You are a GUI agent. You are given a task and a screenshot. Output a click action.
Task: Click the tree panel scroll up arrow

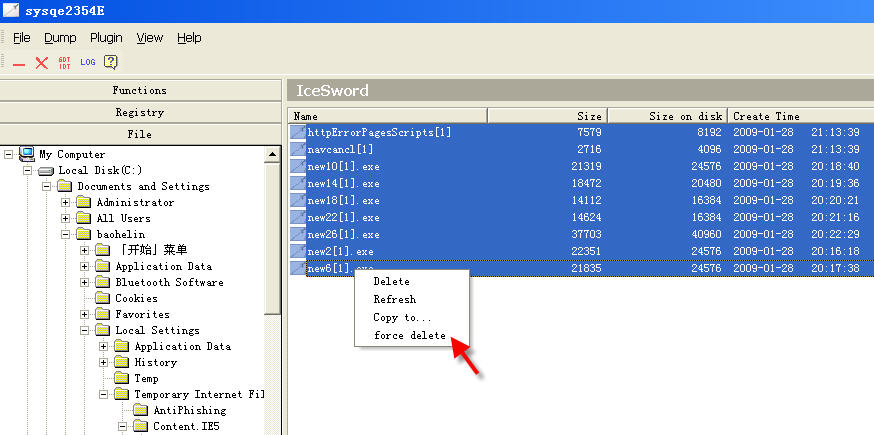point(273,154)
